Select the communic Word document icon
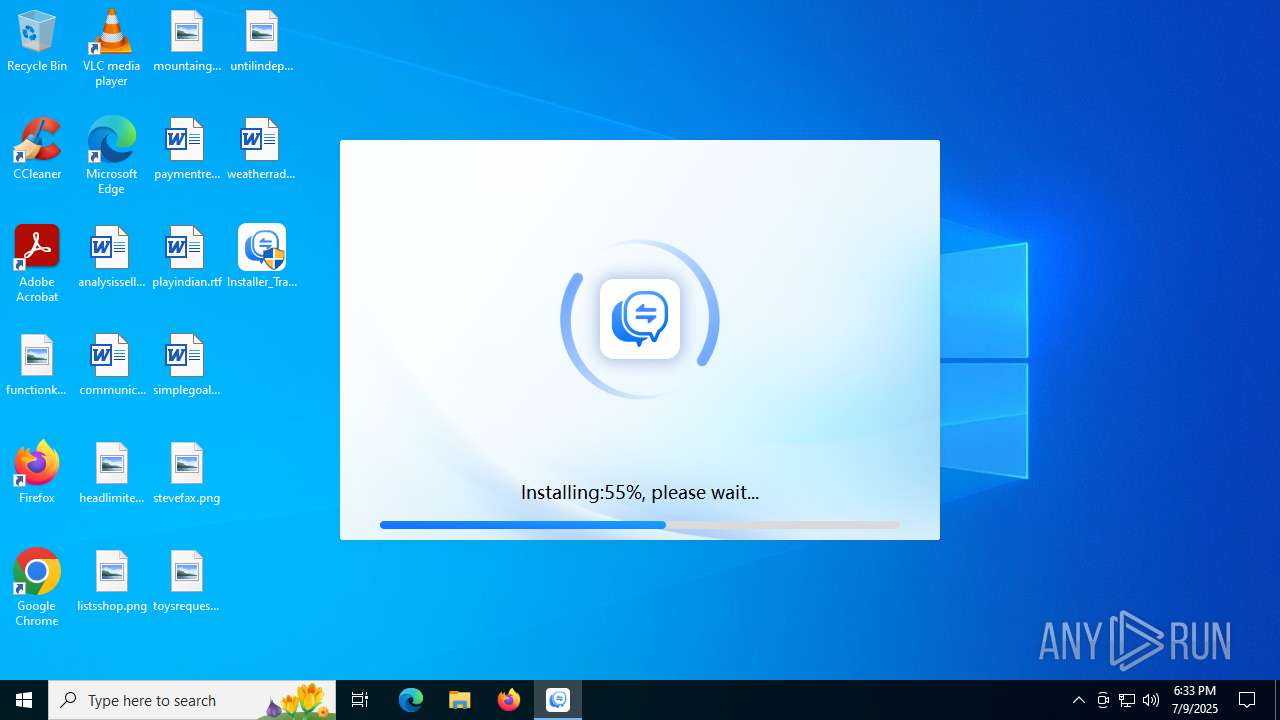The width and height of the screenshot is (1280, 720). click(111, 366)
